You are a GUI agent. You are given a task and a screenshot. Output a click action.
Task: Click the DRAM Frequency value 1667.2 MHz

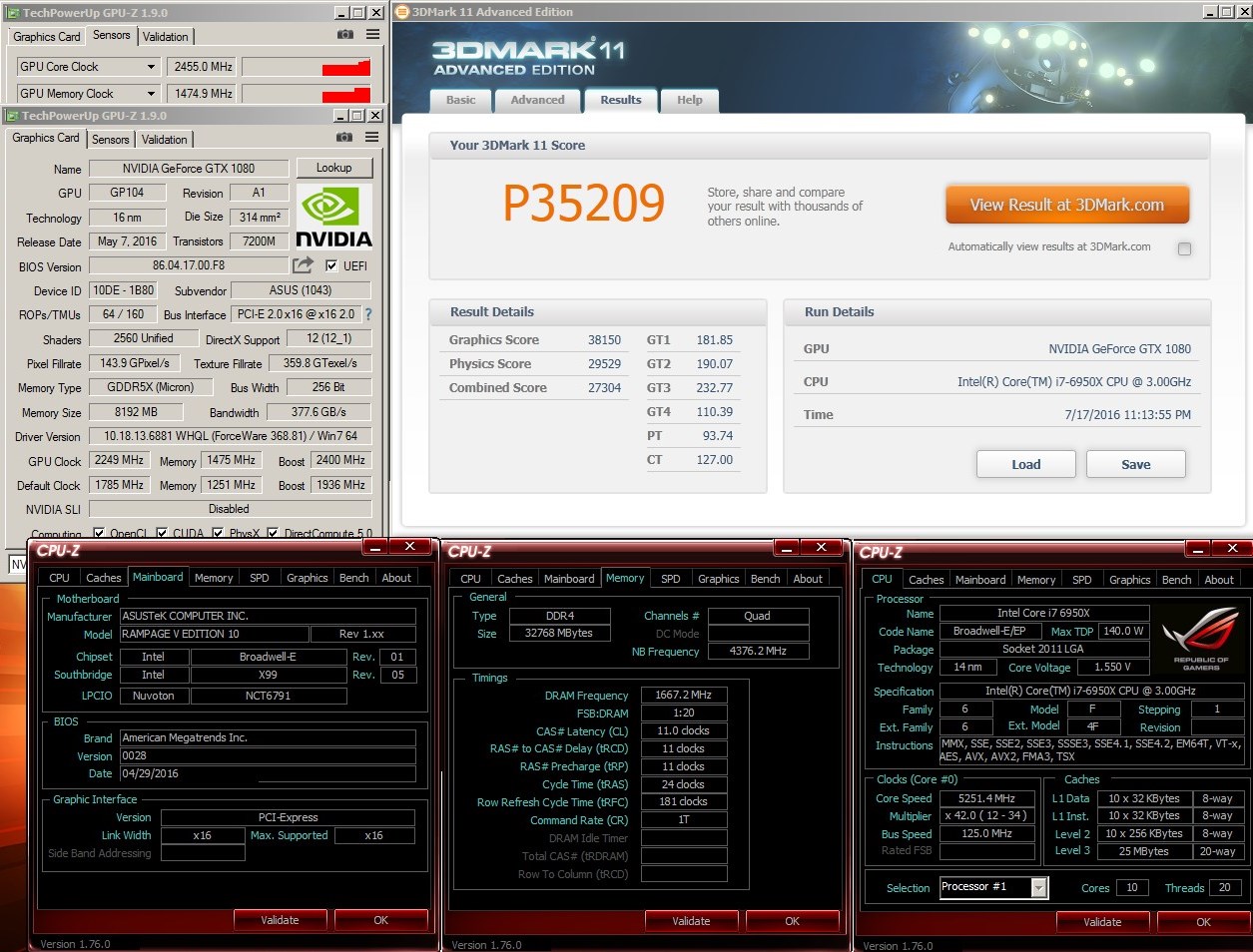(684, 695)
